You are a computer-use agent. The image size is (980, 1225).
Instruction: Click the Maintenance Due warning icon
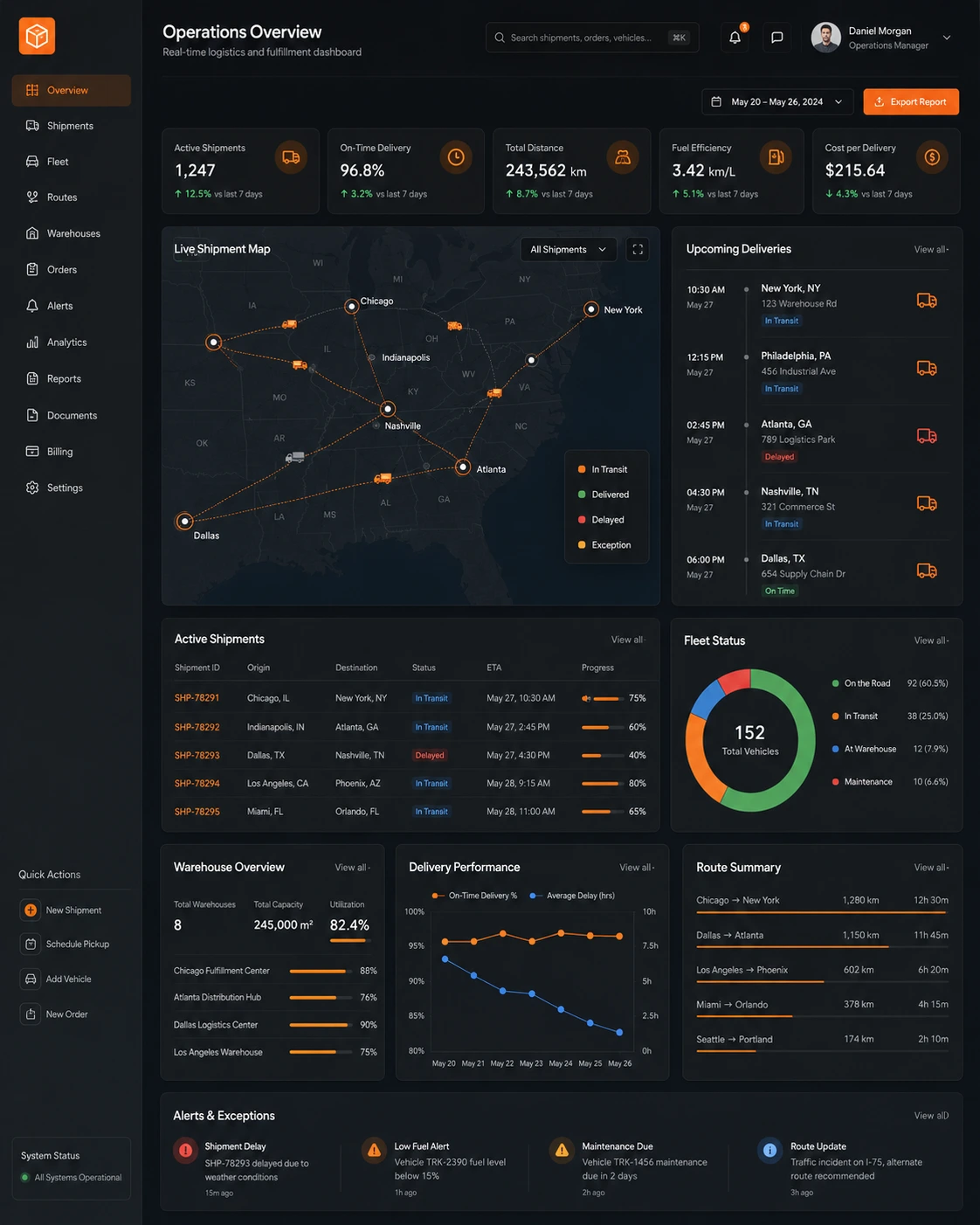[x=562, y=1150]
